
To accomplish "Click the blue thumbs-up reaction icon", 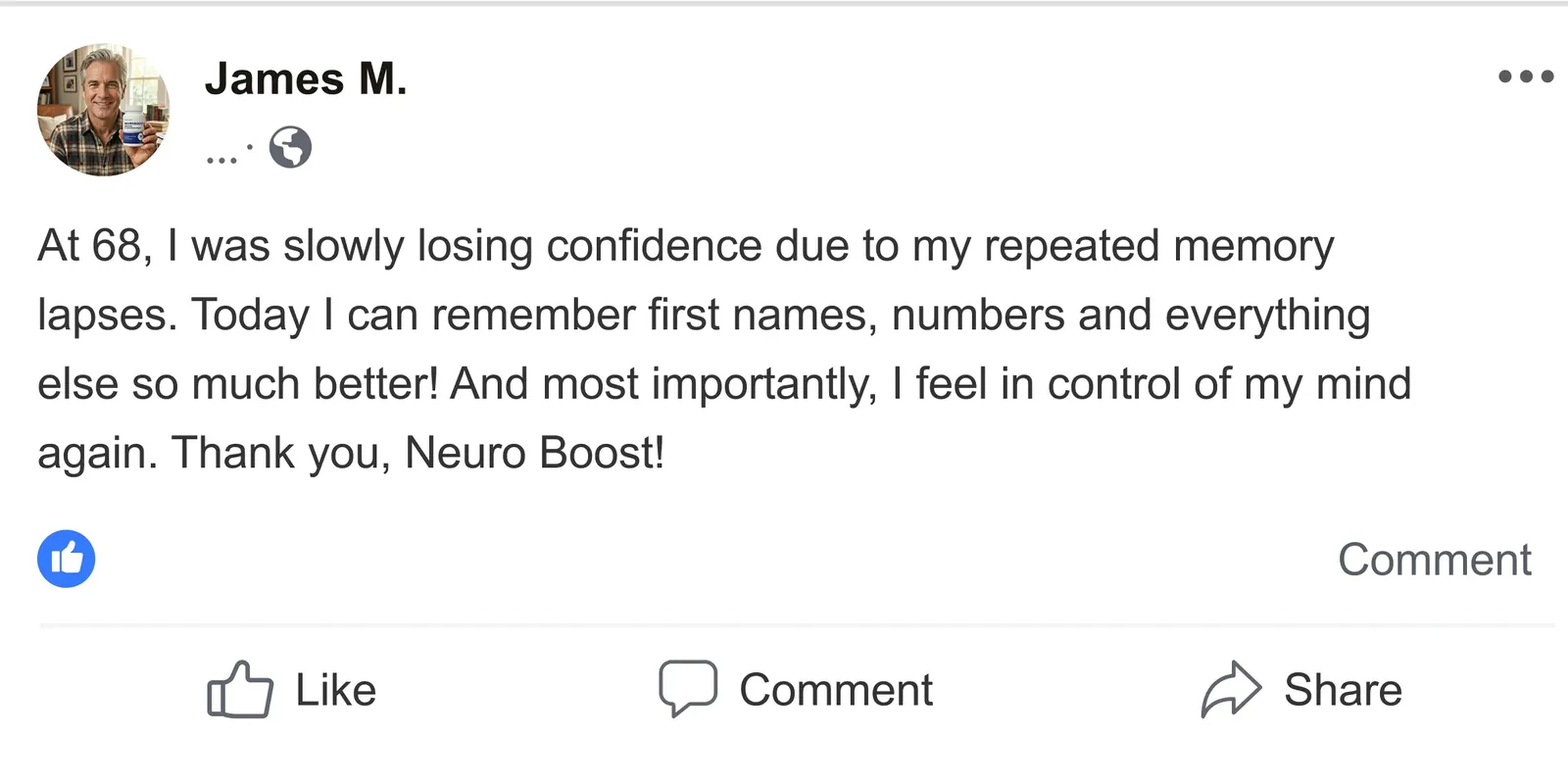I will tap(67, 559).
